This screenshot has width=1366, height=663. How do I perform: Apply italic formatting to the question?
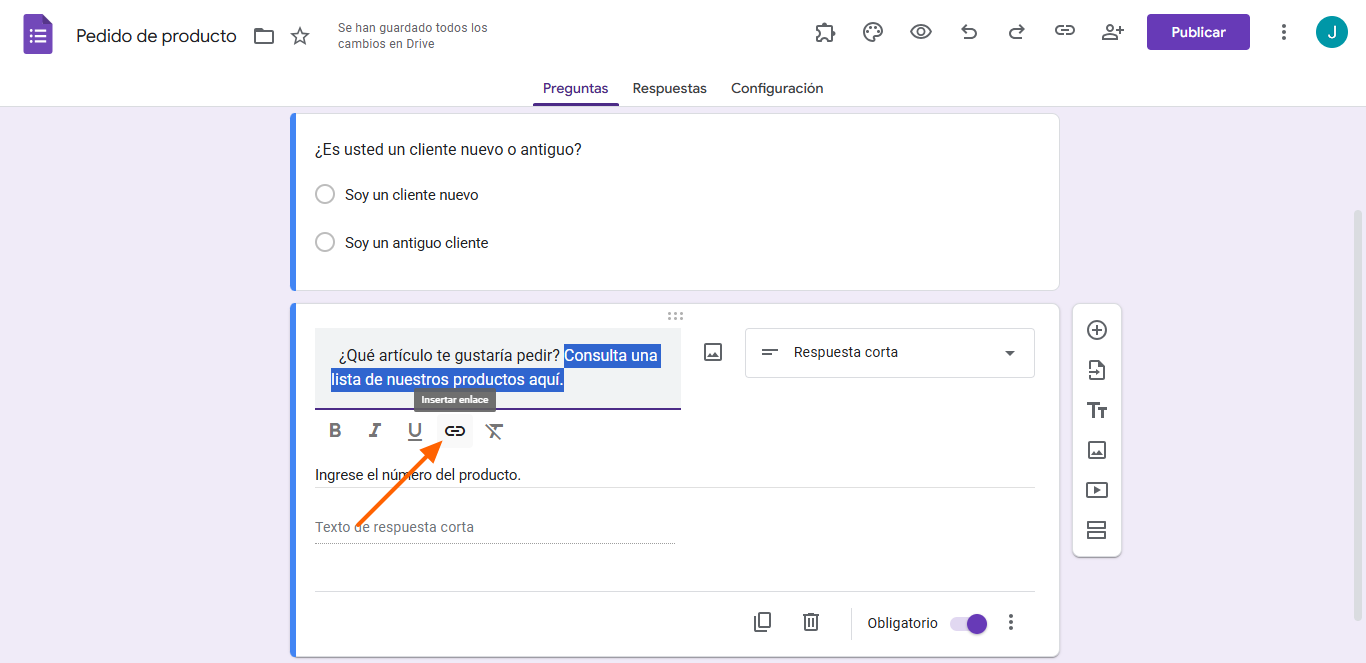pyautogui.click(x=375, y=431)
